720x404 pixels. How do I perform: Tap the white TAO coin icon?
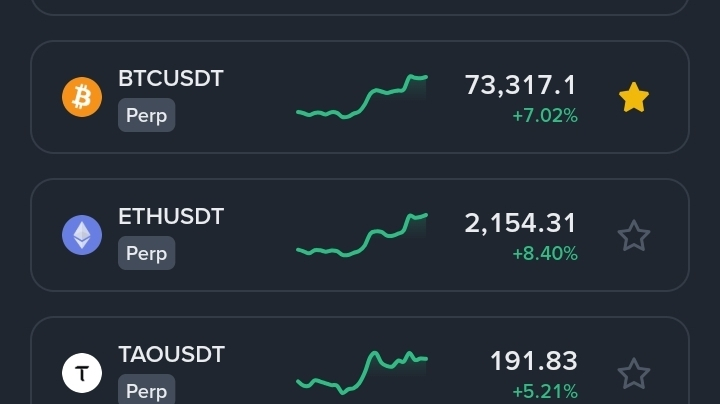[82, 374]
